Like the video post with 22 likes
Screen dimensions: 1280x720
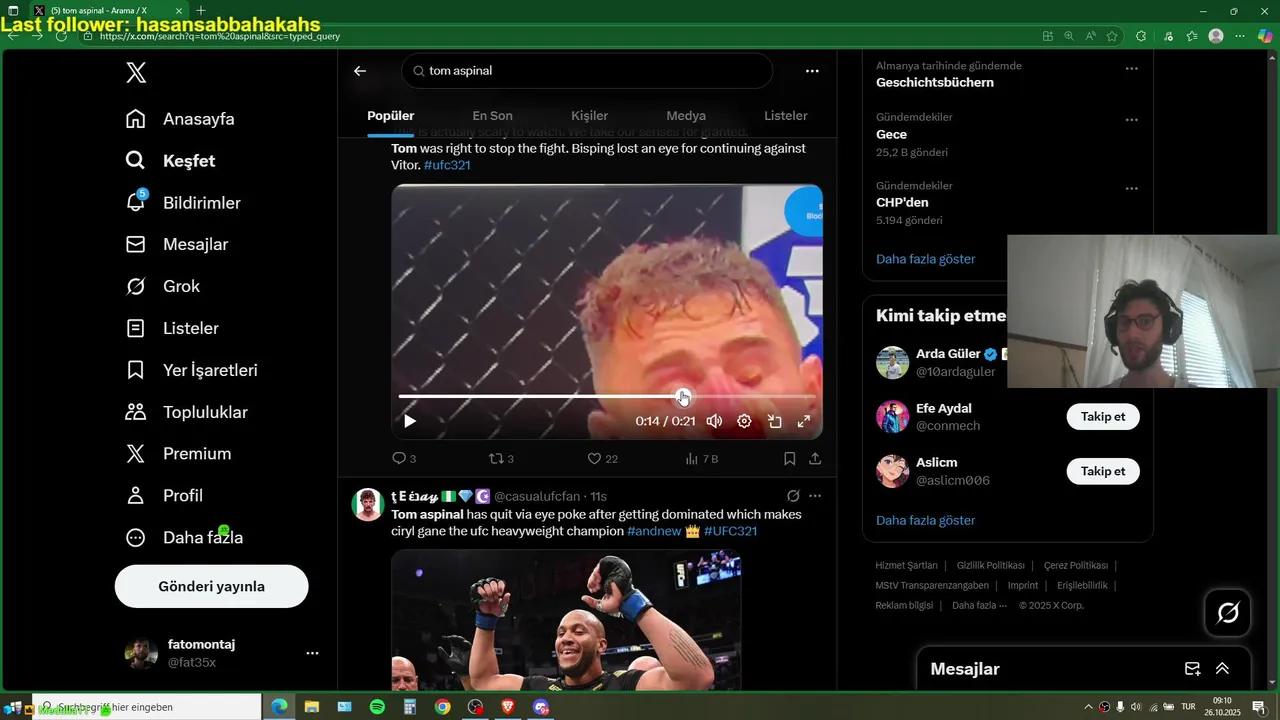602,459
